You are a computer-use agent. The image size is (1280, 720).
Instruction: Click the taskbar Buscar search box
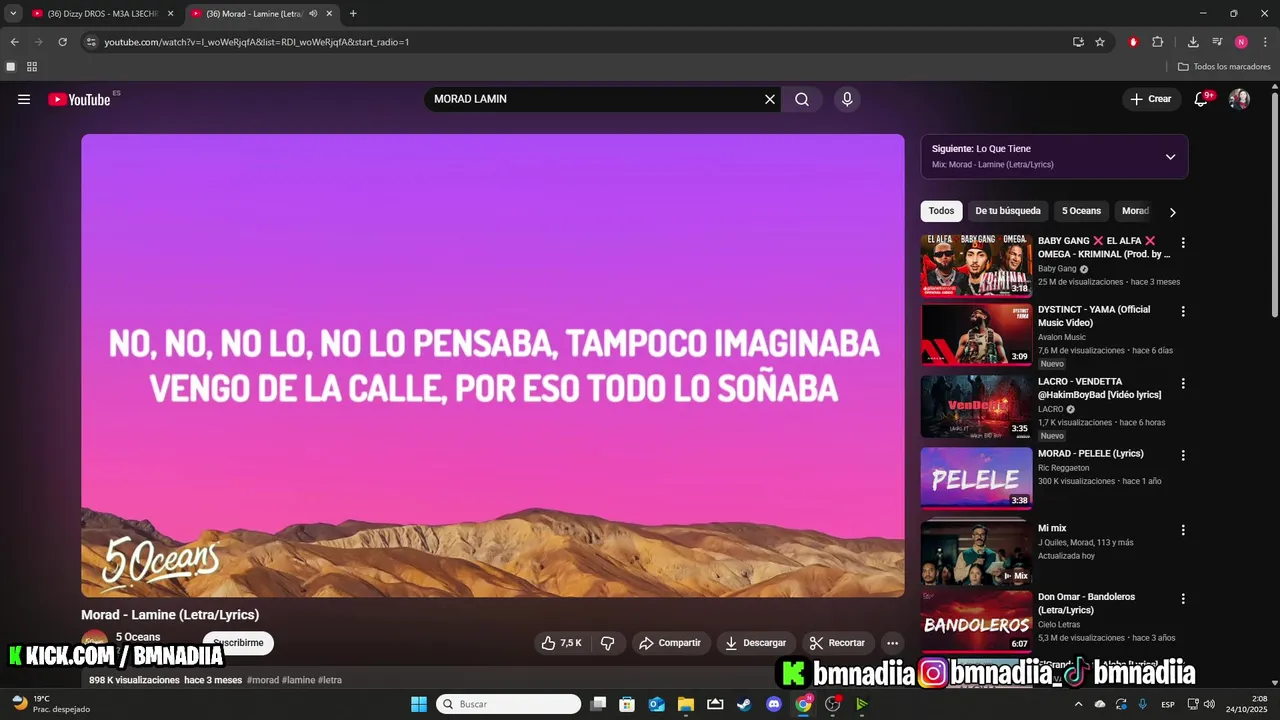click(x=508, y=704)
